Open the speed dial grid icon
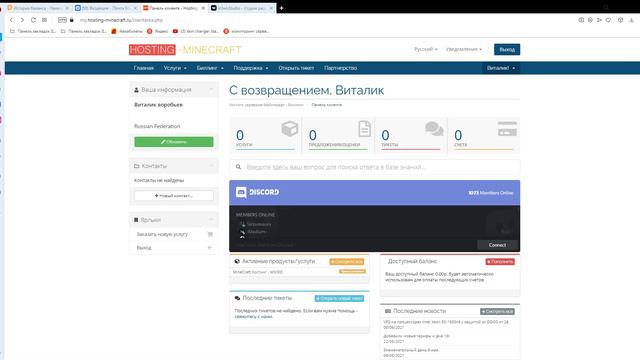Screen dimensions: 640x360 44,20
